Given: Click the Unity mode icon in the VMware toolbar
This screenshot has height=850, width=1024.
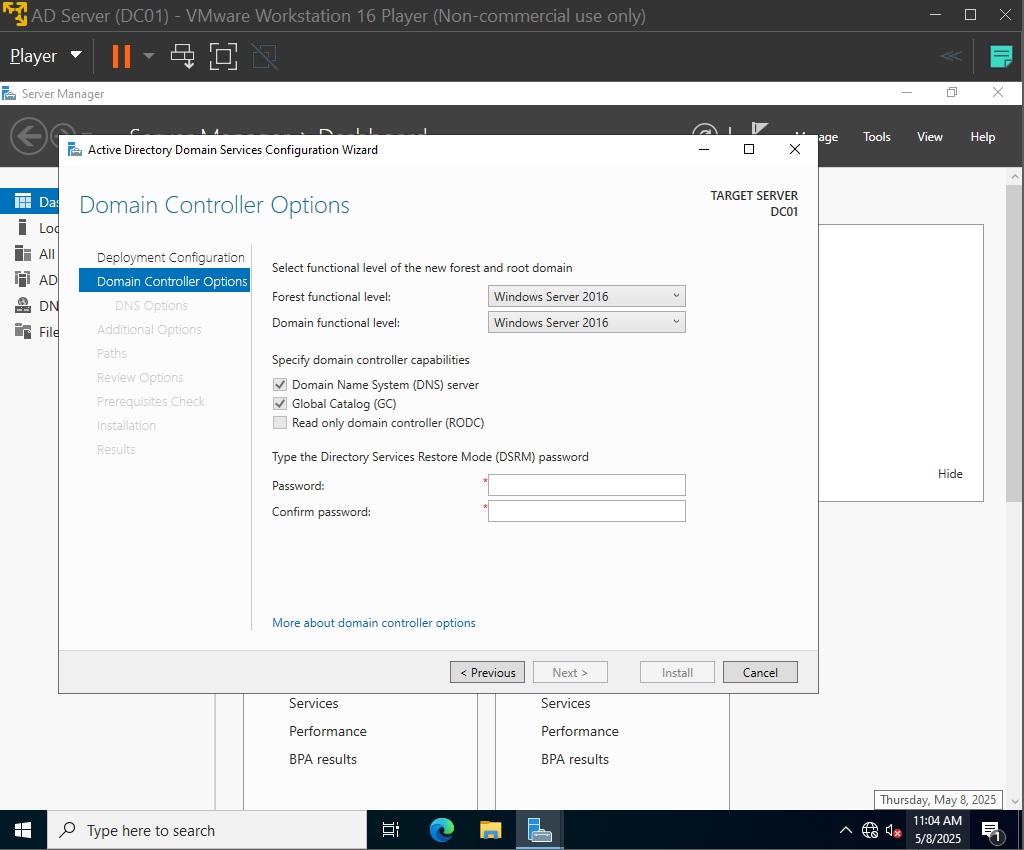Looking at the screenshot, I should point(264,56).
